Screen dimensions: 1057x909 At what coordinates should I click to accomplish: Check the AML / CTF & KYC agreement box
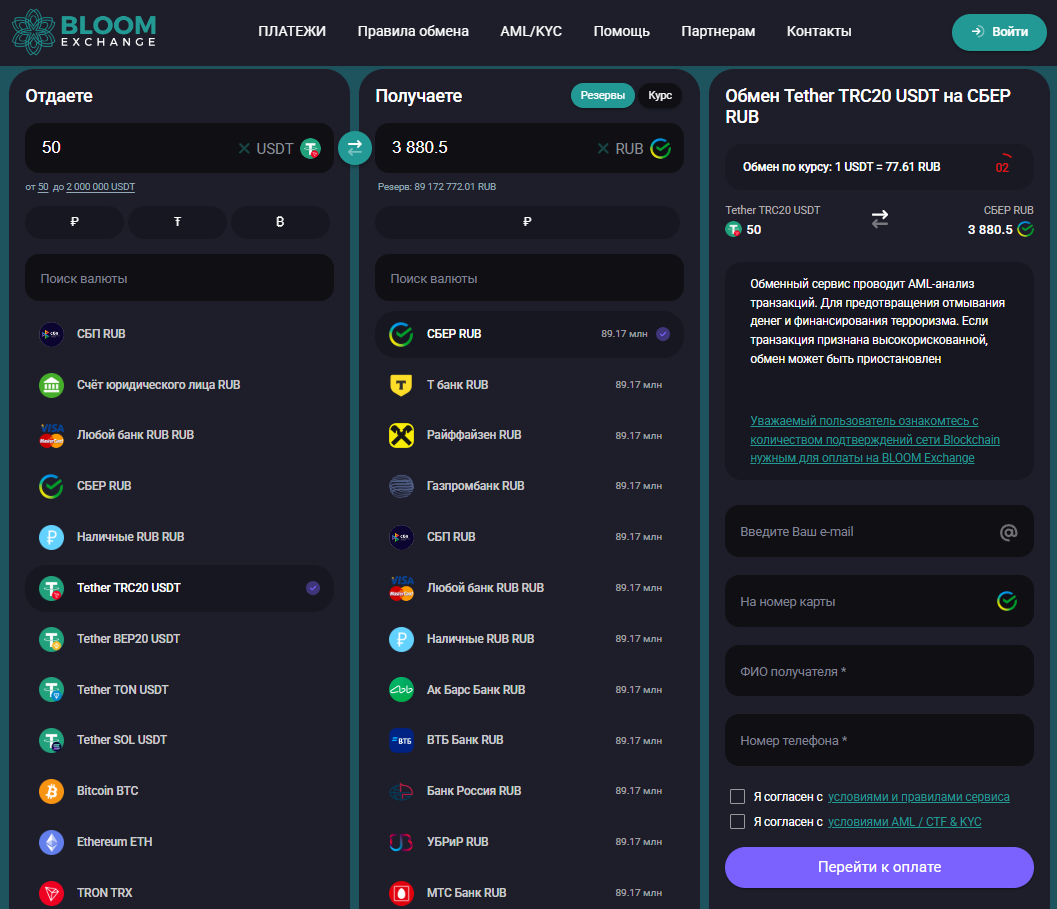[737, 822]
